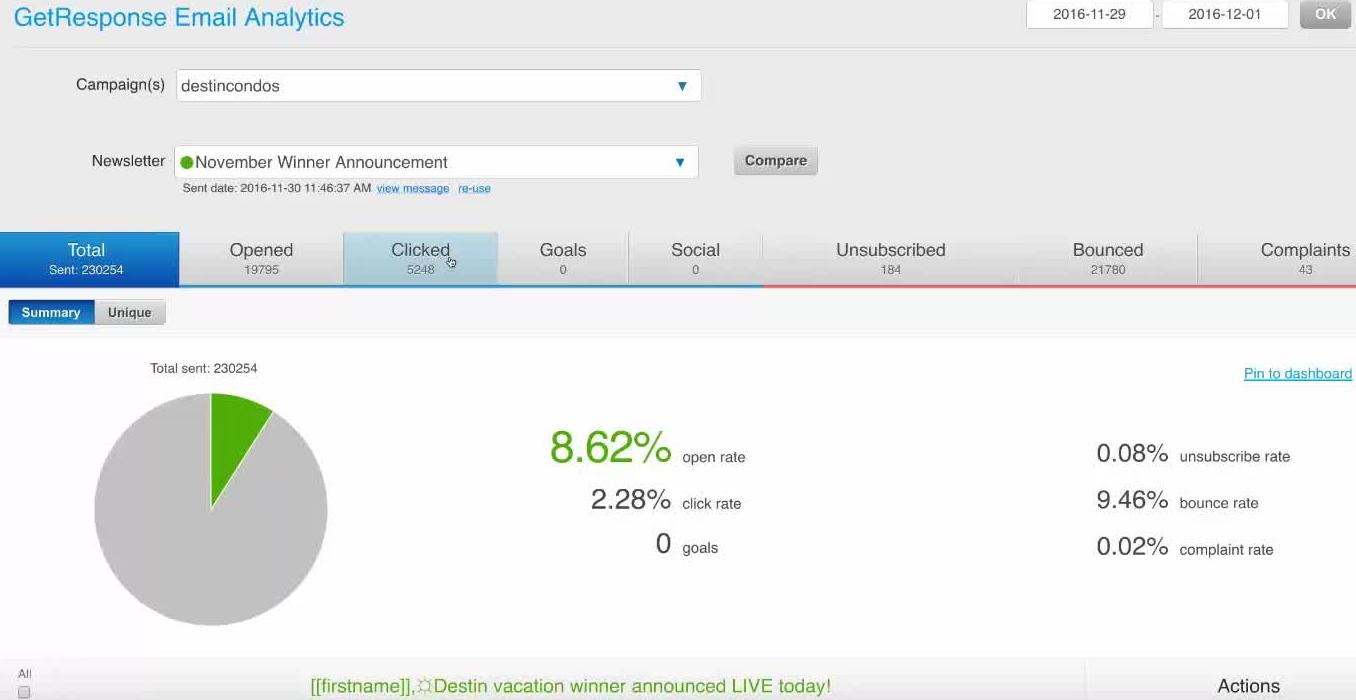Switch to the Unsubscribed tab
This screenshot has height=700, width=1356.
[890, 259]
